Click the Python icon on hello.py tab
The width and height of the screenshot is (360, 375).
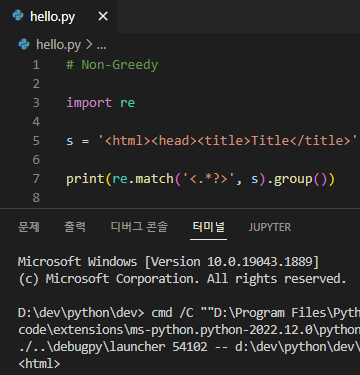(18, 16)
